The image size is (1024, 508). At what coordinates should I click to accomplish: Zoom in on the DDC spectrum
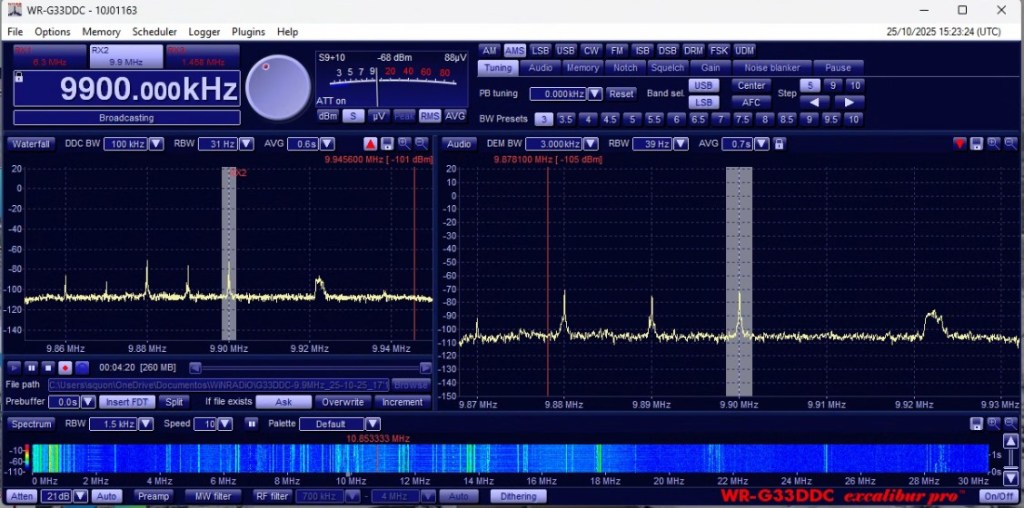coord(405,144)
